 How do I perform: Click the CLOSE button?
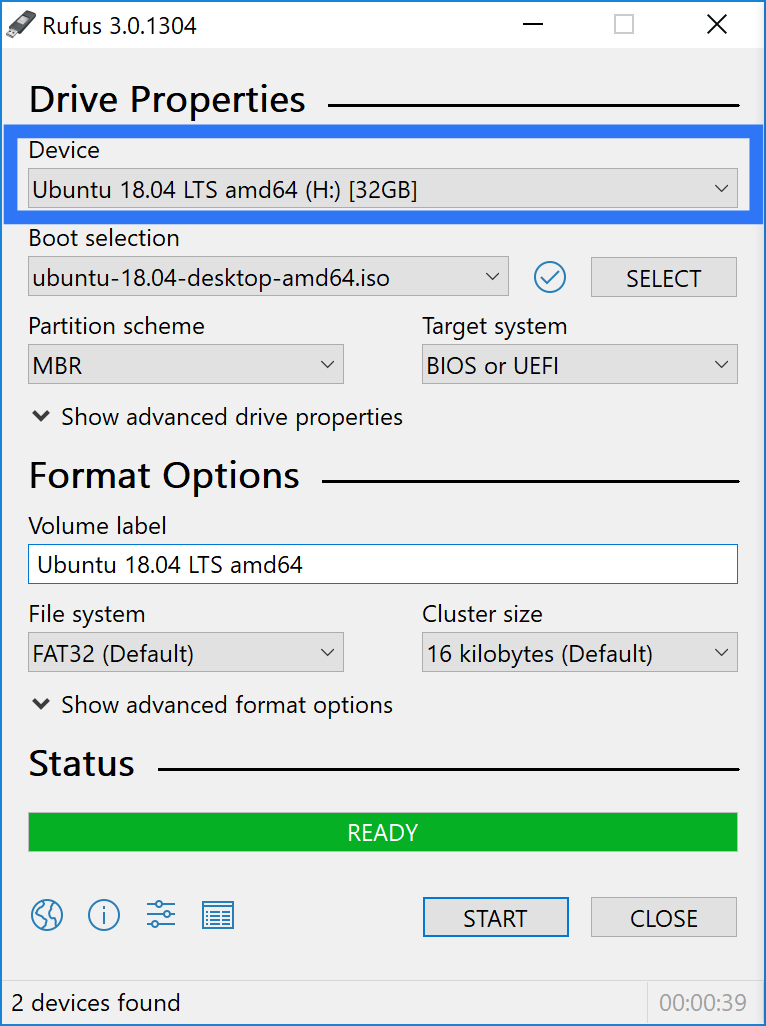click(663, 917)
